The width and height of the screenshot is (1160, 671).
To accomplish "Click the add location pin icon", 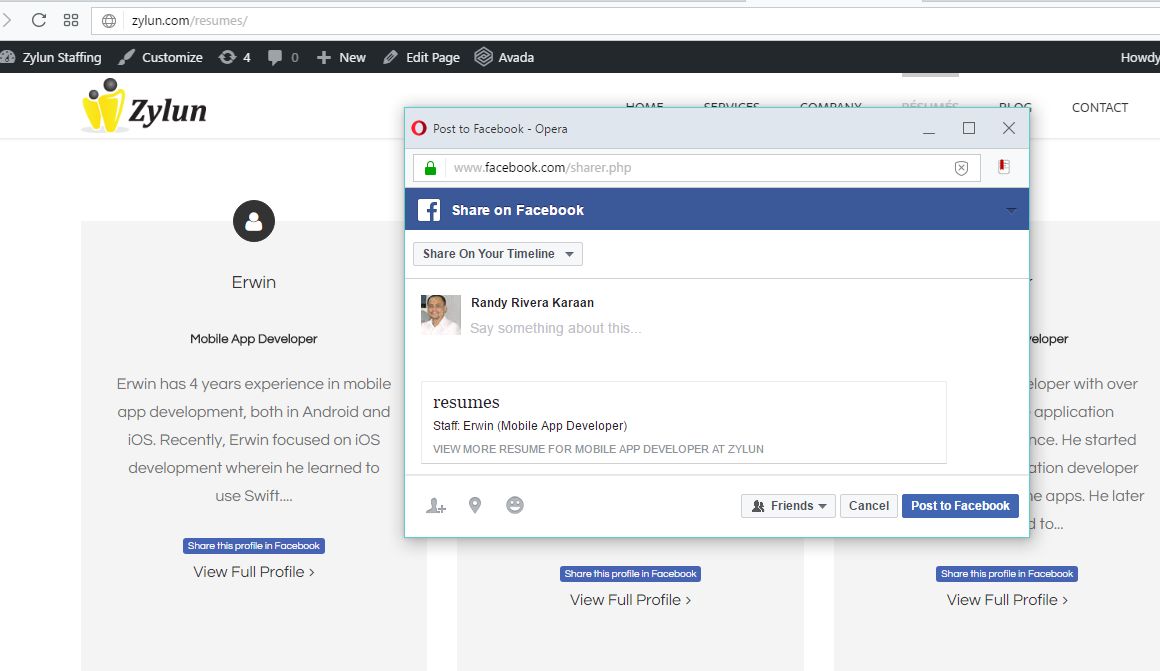I will (x=475, y=506).
